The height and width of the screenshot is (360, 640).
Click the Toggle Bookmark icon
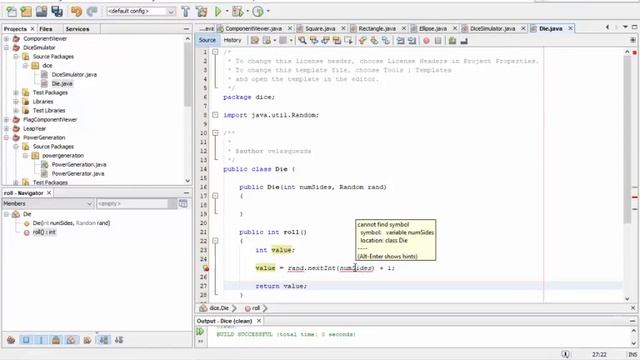coord(385,40)
